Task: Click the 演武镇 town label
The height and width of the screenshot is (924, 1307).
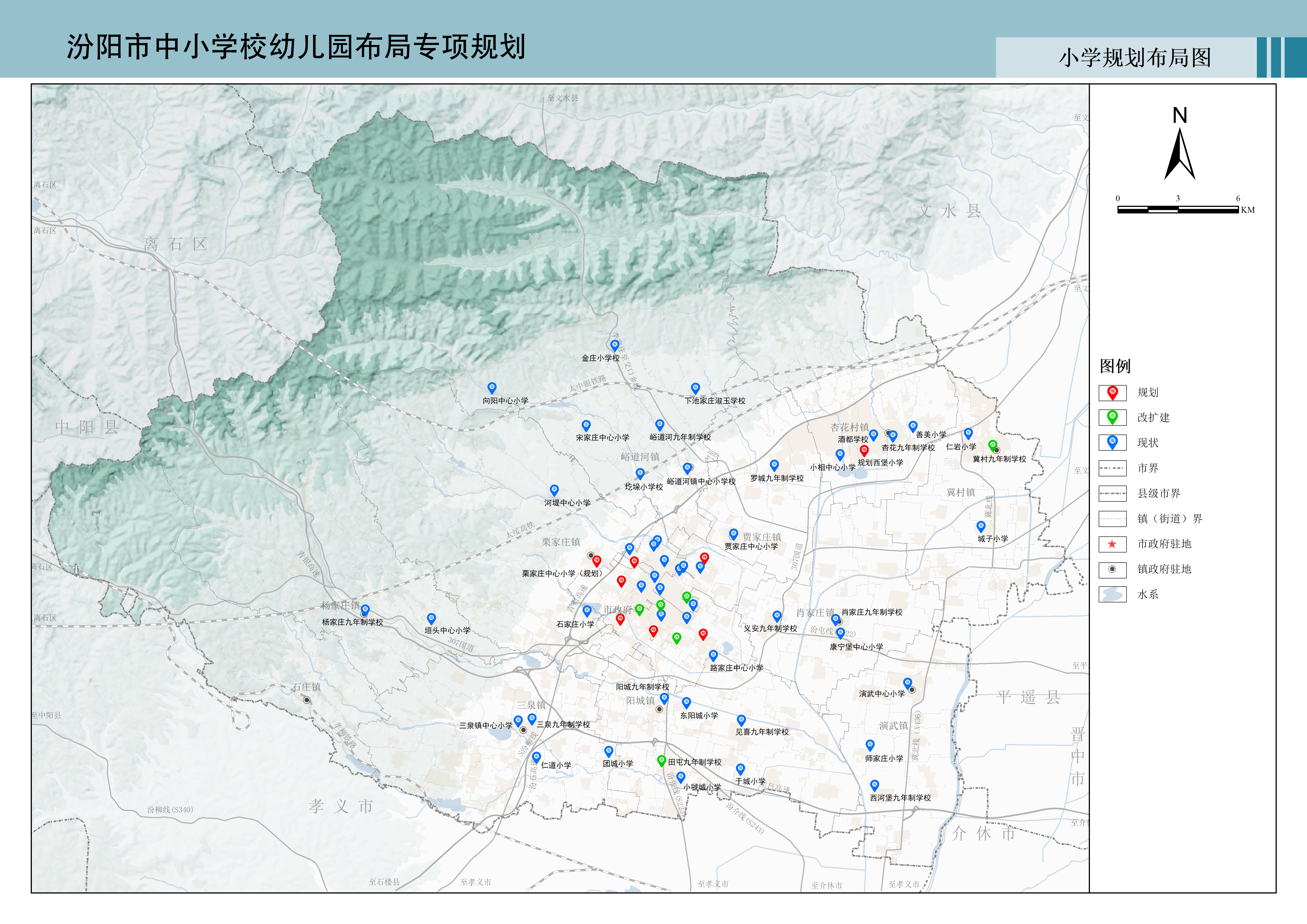Action: (x=893, y=726)
